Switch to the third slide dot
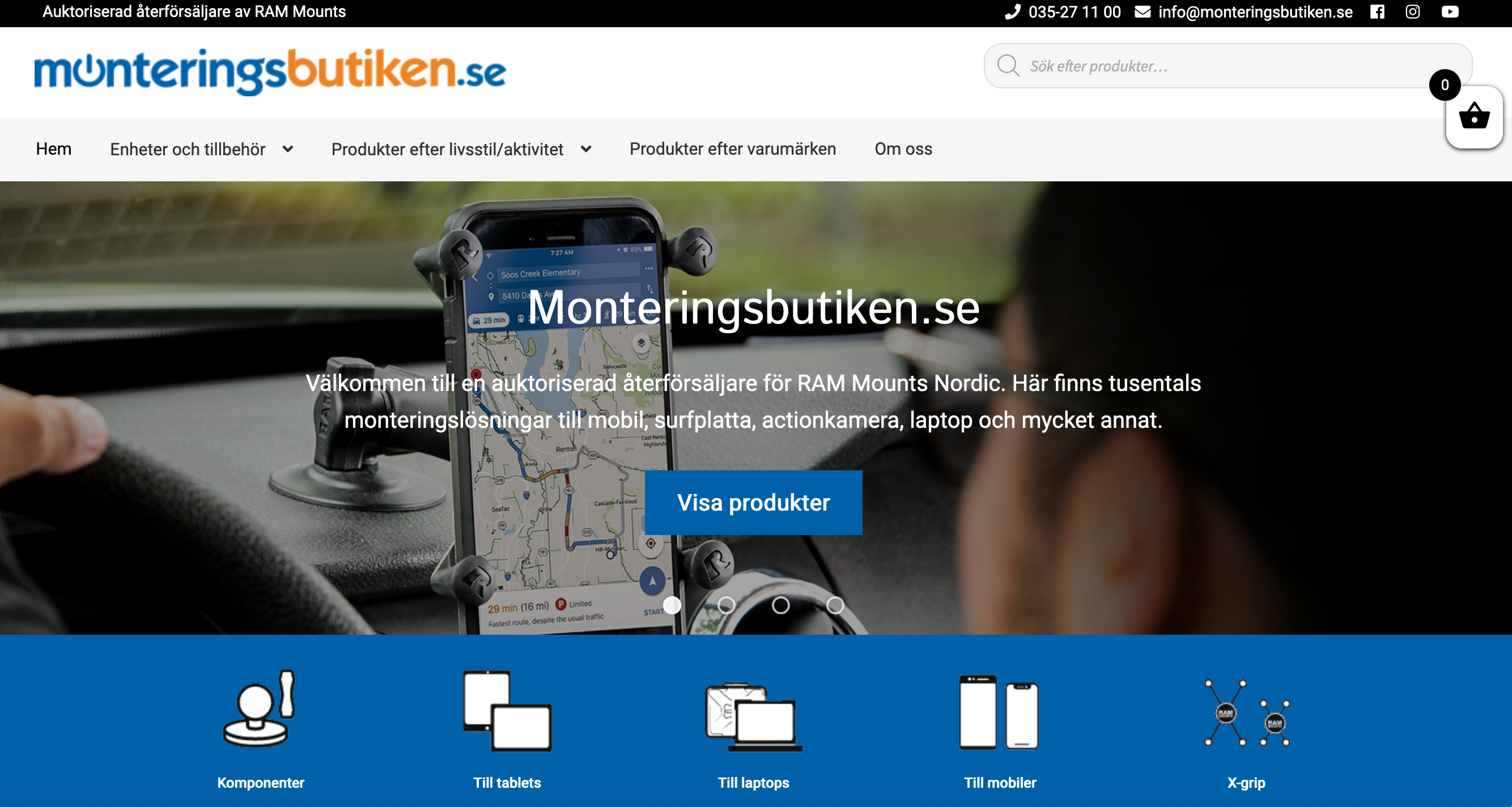 [781, 605]
